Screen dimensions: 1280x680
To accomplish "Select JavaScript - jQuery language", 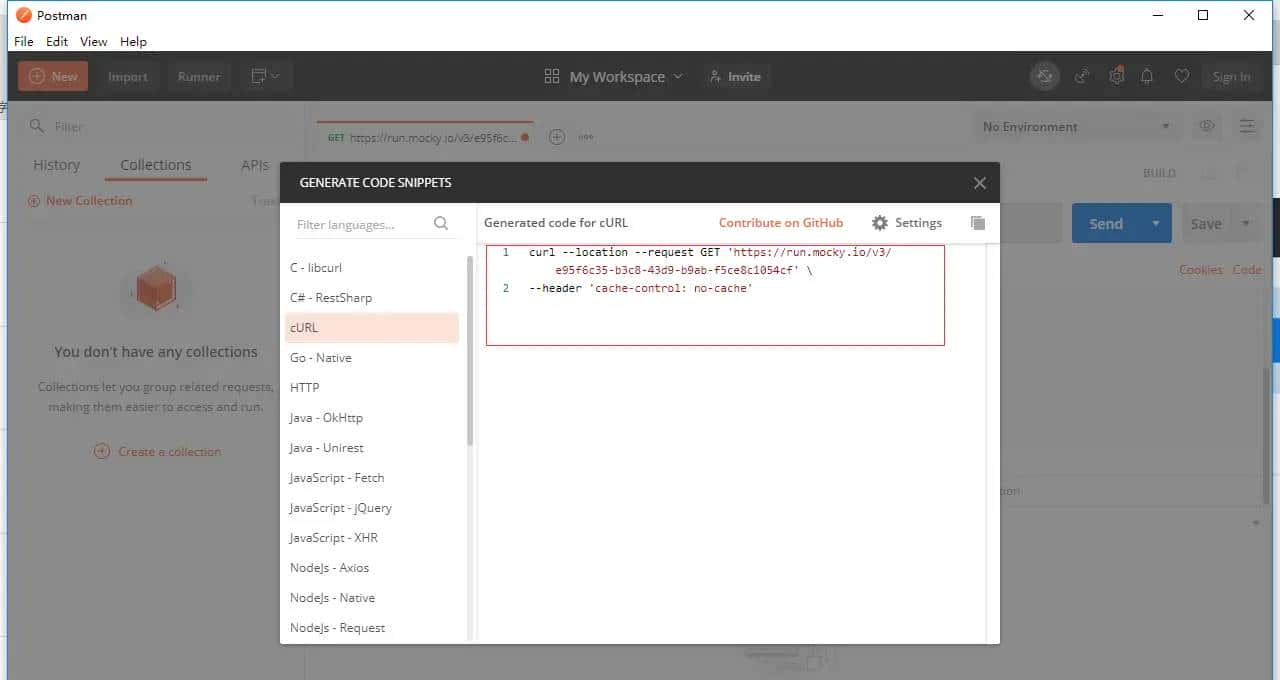I will coord(372,508).
